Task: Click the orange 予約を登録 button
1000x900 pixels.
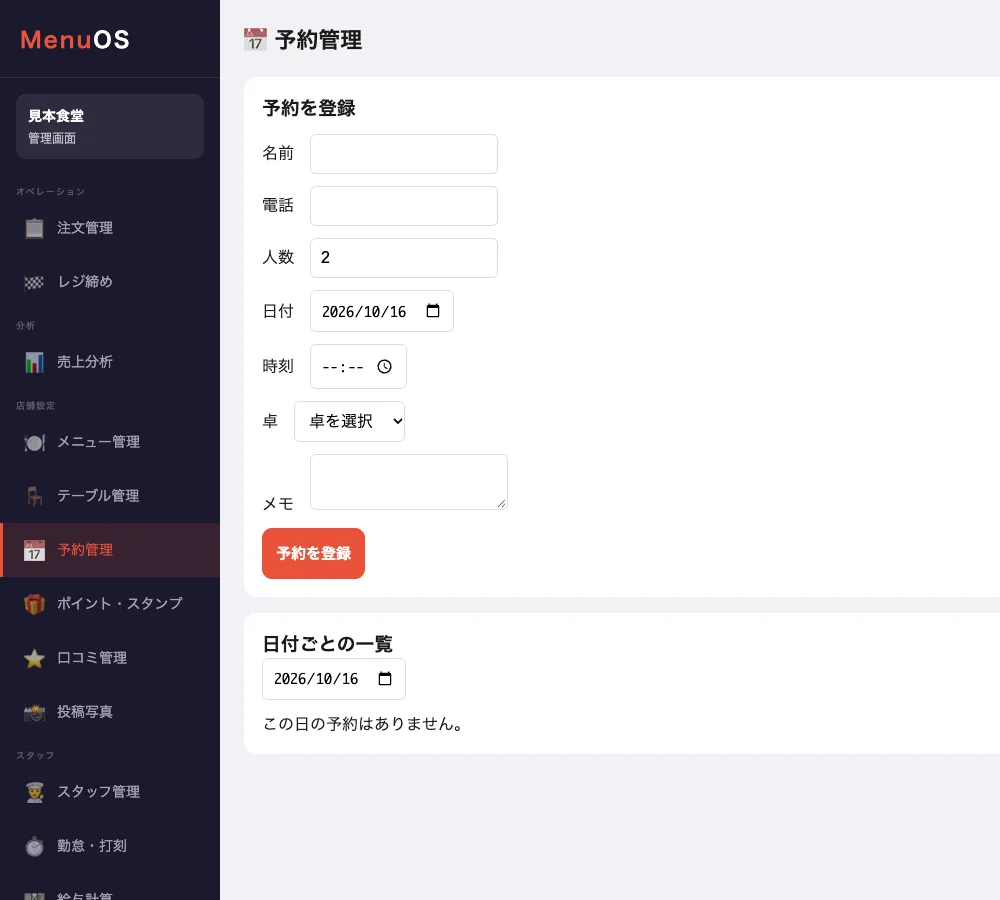Action: 313,554
